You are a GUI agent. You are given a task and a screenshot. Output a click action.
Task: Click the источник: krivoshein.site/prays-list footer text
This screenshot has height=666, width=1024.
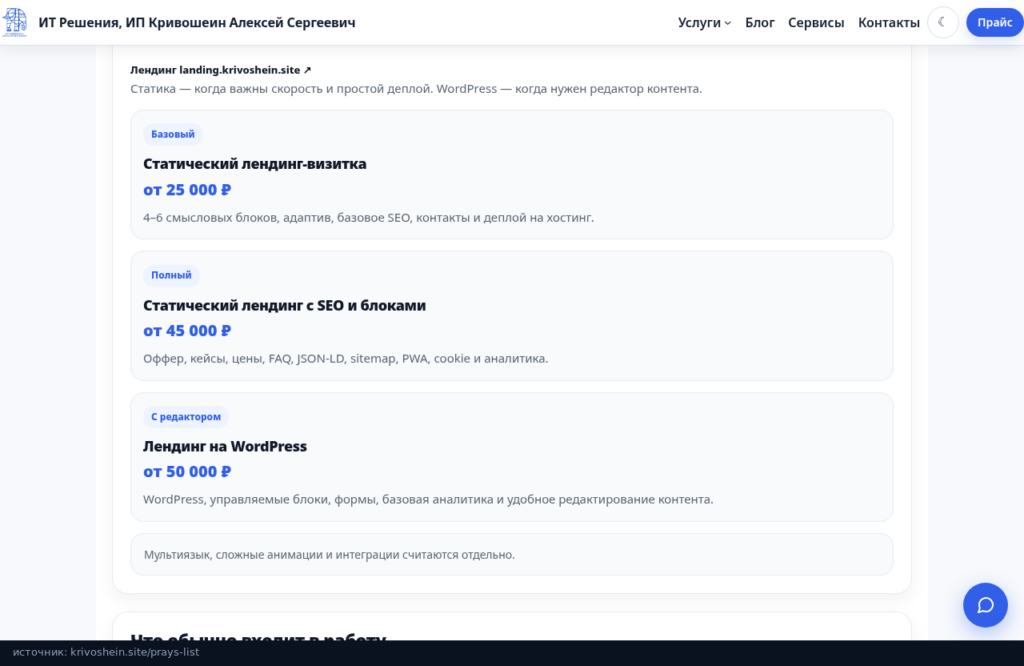(106, 652)
